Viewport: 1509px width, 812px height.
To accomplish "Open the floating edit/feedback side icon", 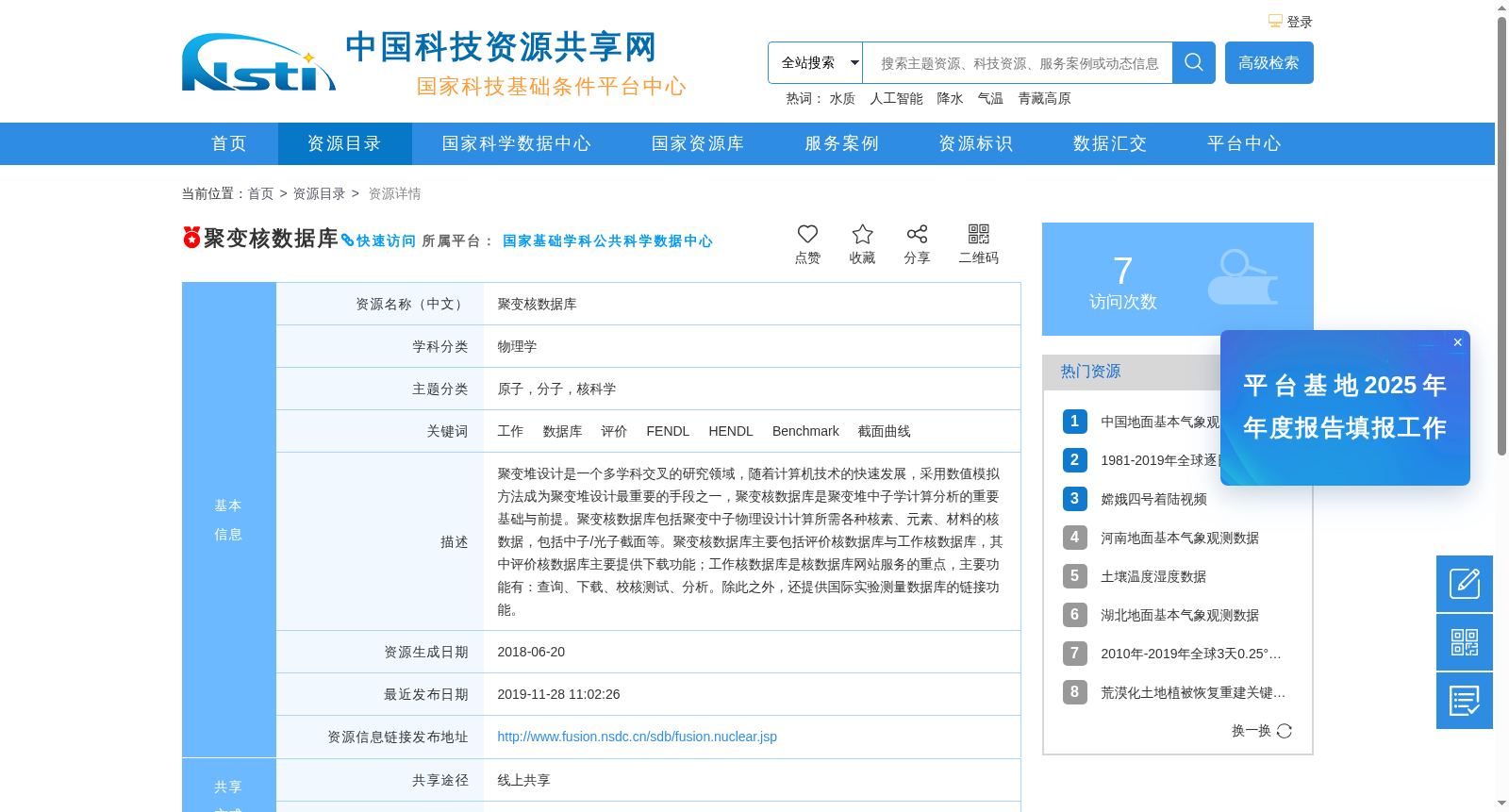I will coord(1465,584).
